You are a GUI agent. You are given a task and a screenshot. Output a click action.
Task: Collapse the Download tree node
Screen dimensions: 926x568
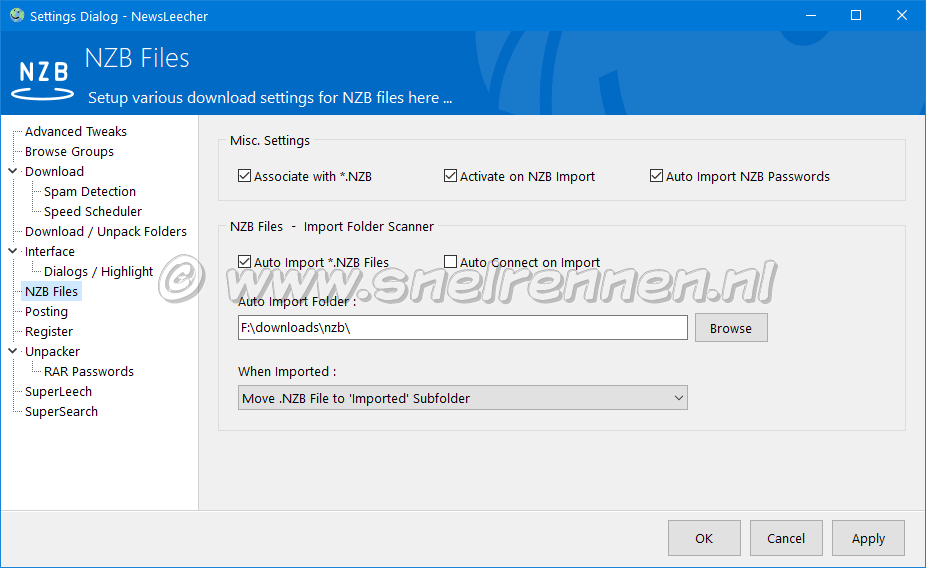click(13, 171)
